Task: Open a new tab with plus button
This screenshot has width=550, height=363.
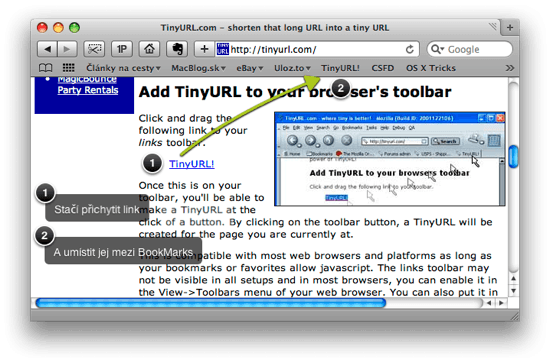Action: point(510,27)
